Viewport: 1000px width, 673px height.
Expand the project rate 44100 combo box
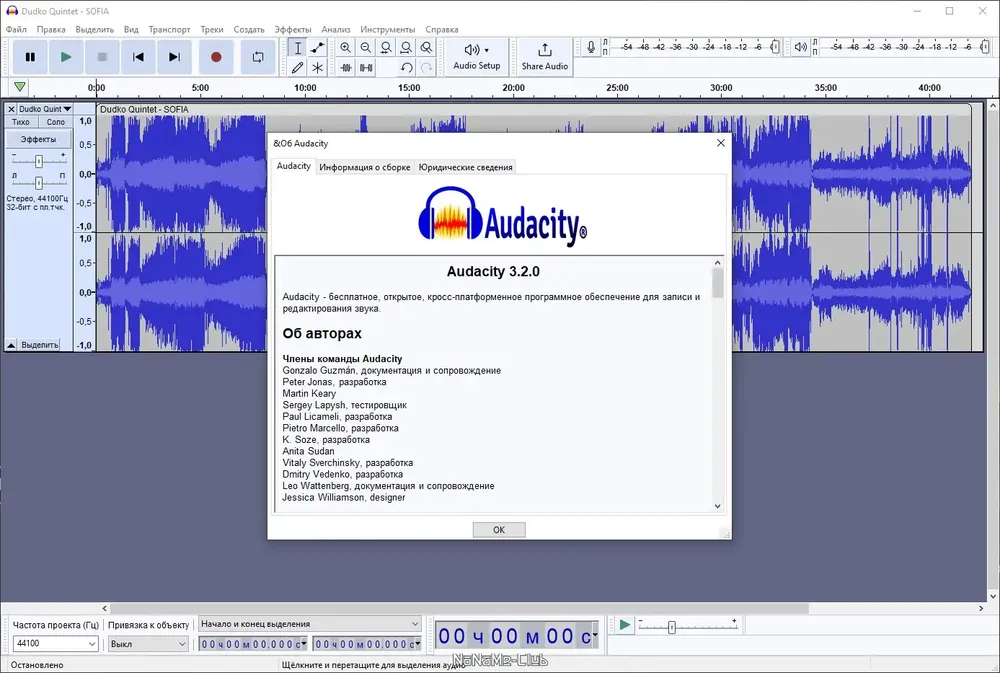point(55,644)
